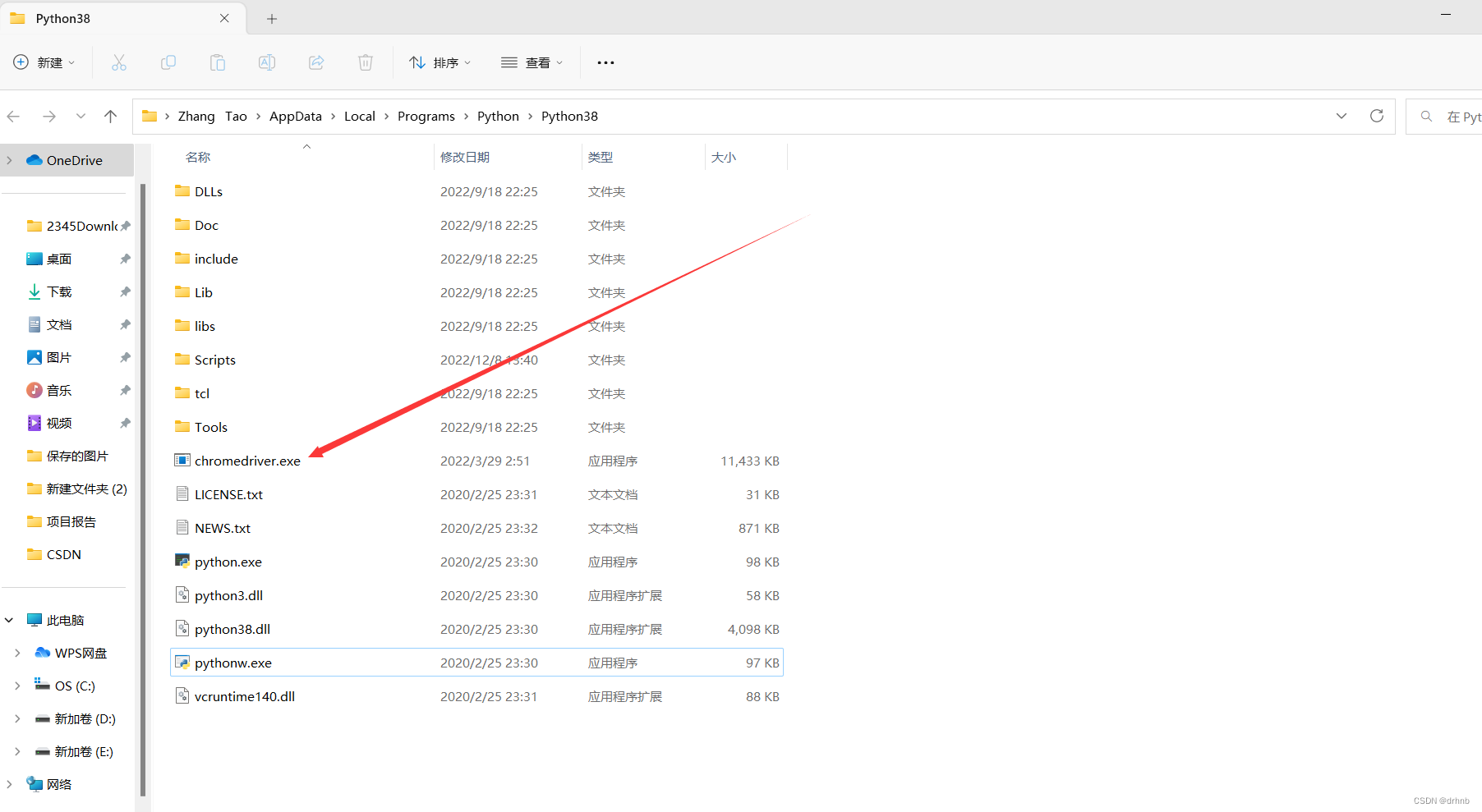This screenshot has width=1482, height=812.
Task: Select the pythonw.exe file icon
Action: 182,662
